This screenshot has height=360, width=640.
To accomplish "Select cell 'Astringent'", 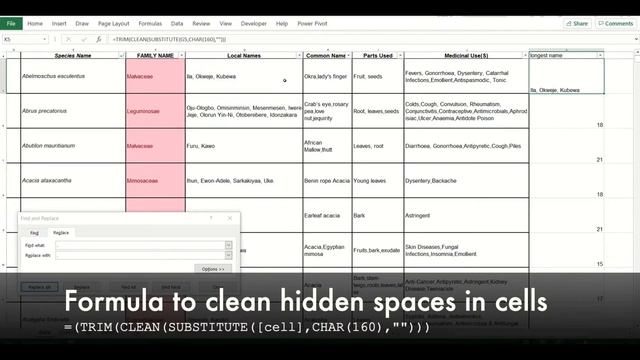I will 467,216.
